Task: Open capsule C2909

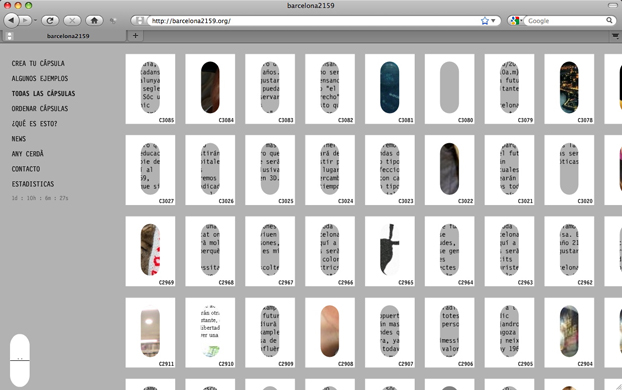Action: point(270,333)
